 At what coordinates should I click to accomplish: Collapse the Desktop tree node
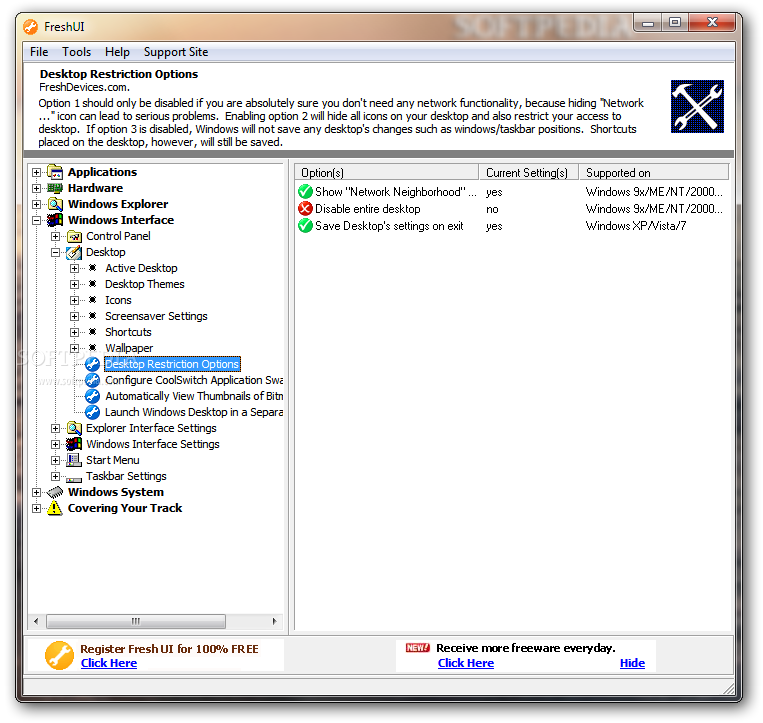coord(55,253)
